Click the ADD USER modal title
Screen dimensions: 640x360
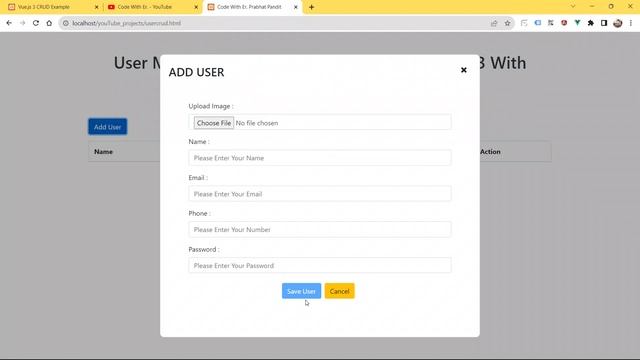(196, 72)
